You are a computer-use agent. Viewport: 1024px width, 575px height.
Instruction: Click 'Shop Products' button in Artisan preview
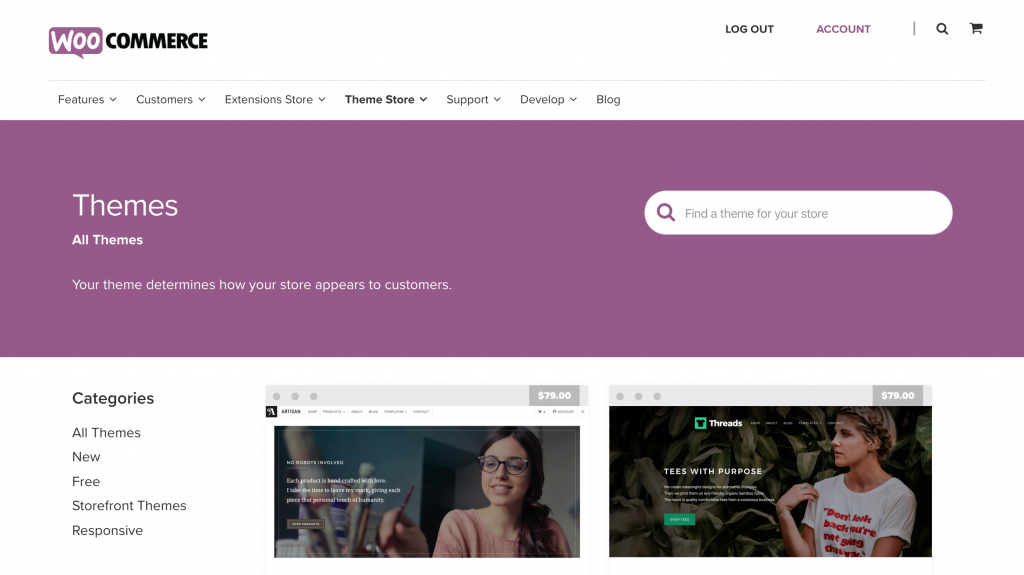(x=306, y=524)
